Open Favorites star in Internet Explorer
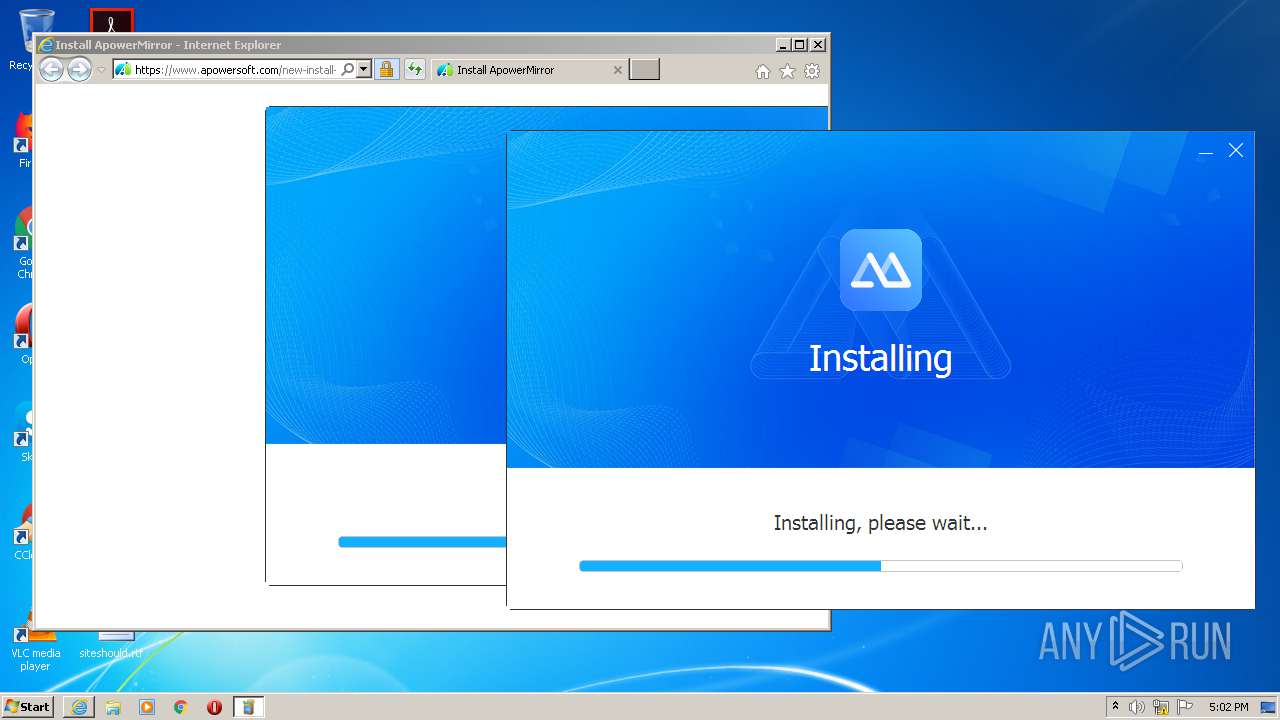 click(787, 71)
